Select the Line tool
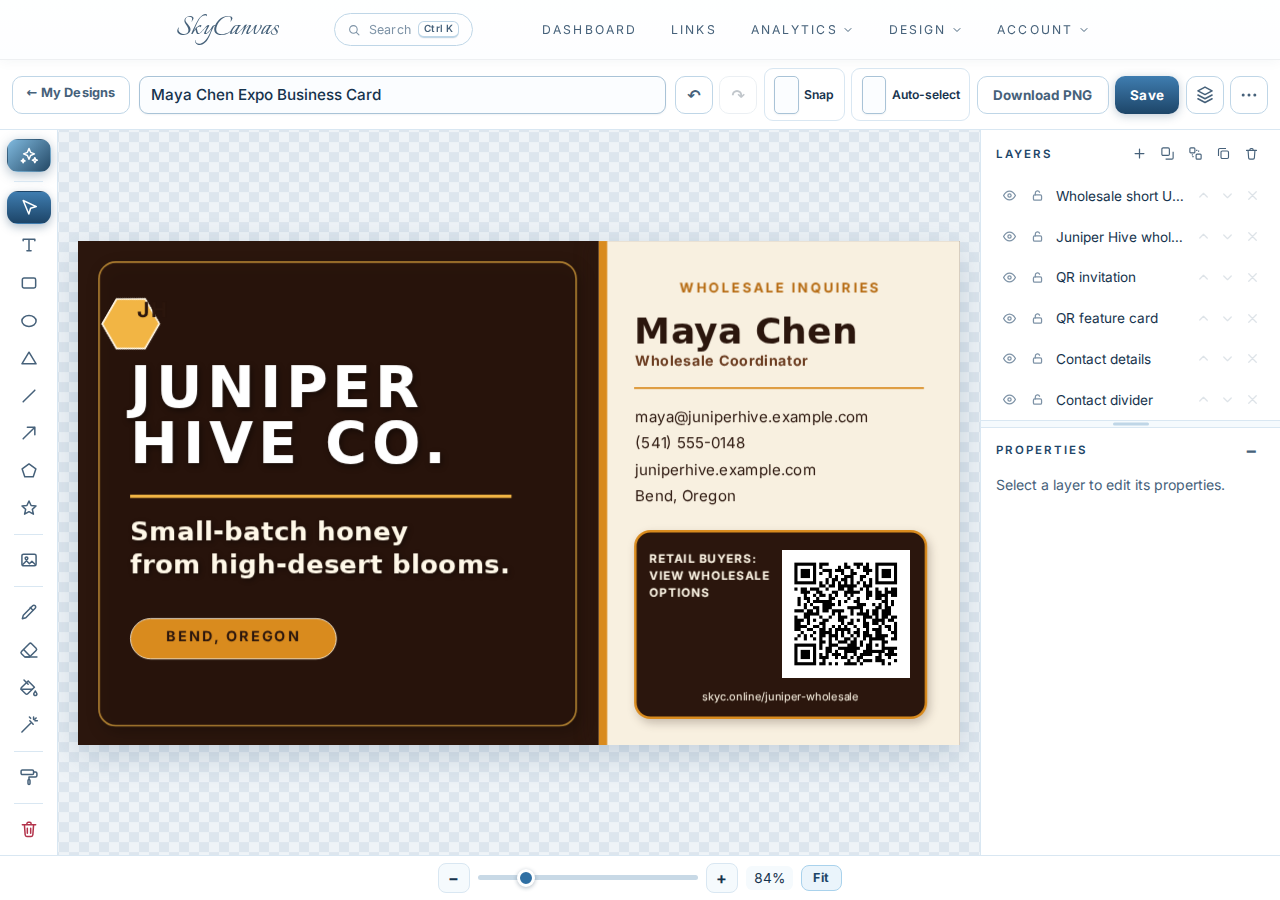1280x900 pixels. (29, 396)
